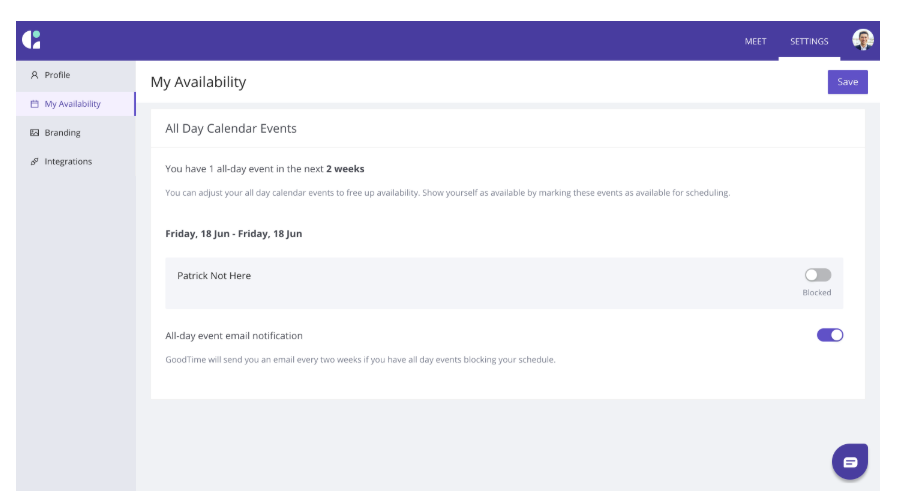Viewport: 906px width, 502px height.
Task: Open the chat support bubble icon
Action: coord(849,462)
